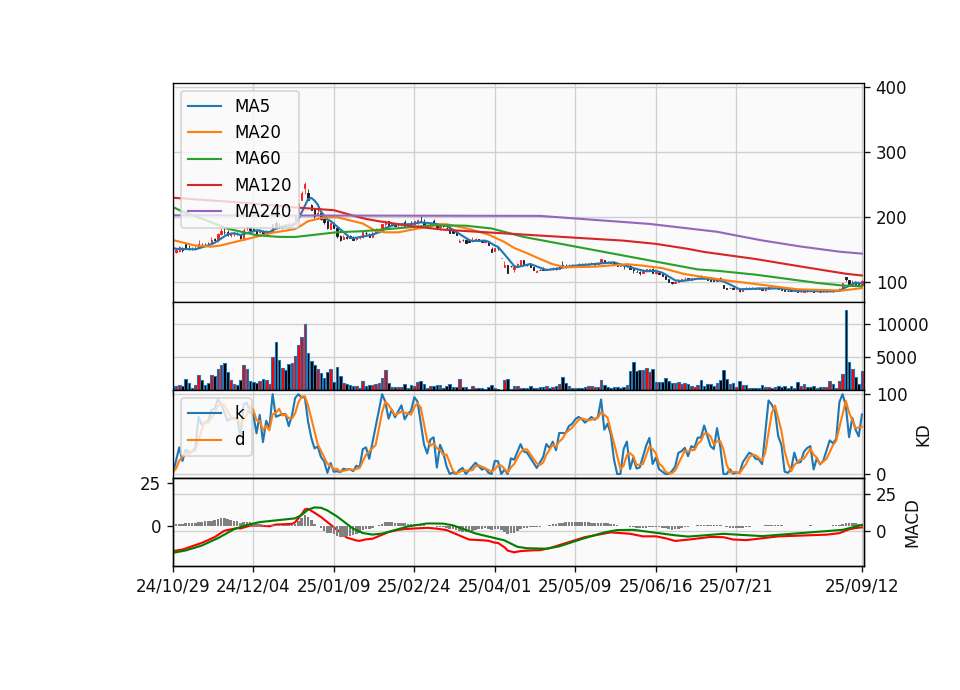This screenshot has width=960, height=690.
Task: Click the 25/09/12 date axis label
Action: tap(861, 586)
